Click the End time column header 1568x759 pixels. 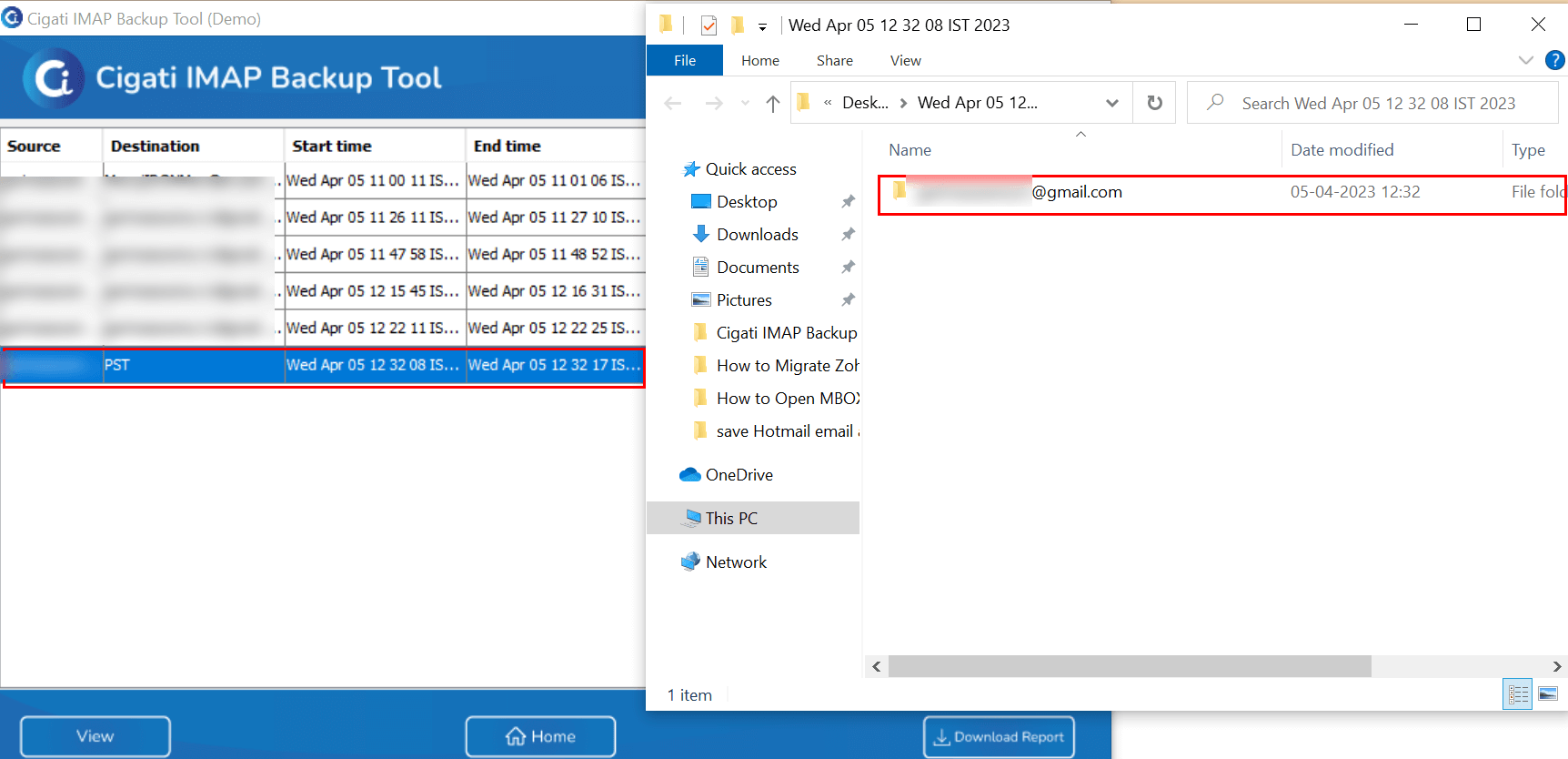pos(556,146)
